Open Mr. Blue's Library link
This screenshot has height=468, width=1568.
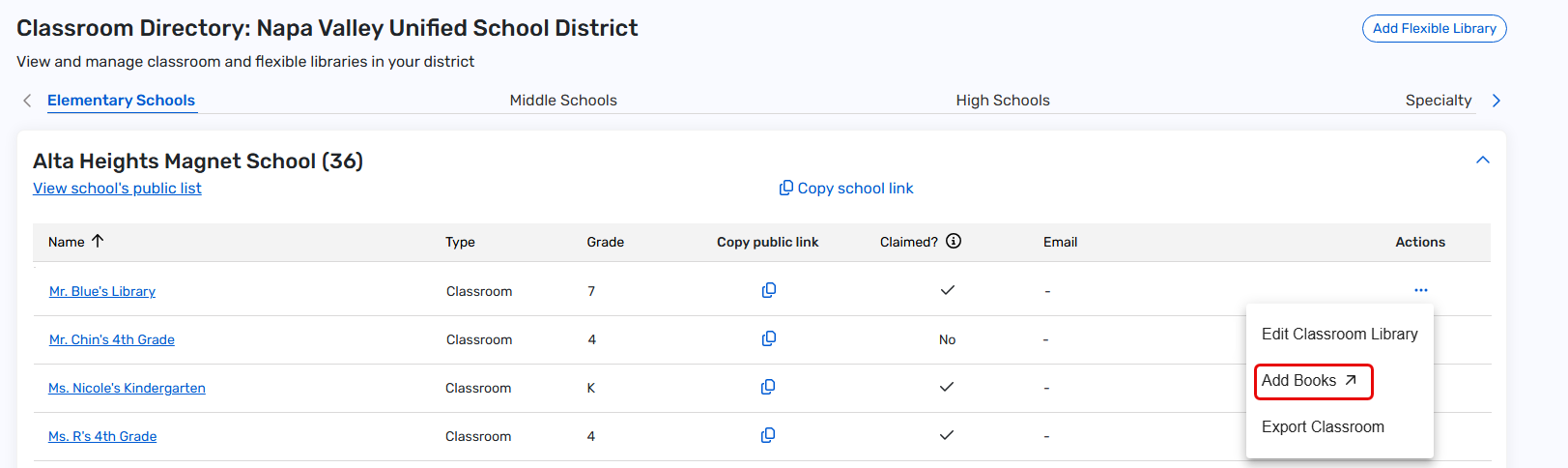(x=102, y=291)
